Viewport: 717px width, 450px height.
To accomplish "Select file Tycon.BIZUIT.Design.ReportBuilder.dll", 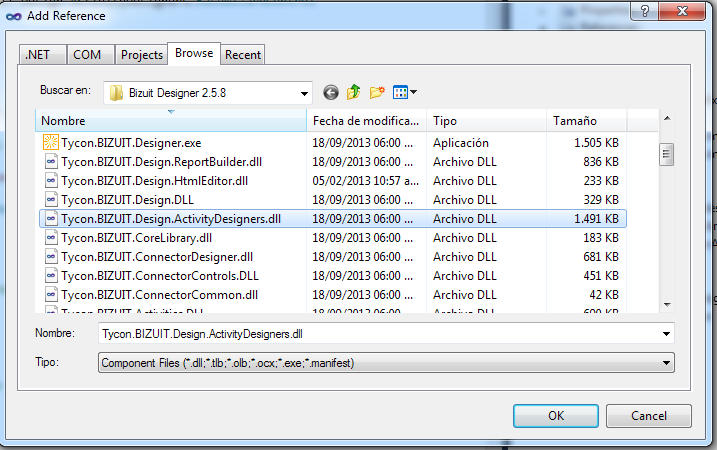I will point(161,162).
